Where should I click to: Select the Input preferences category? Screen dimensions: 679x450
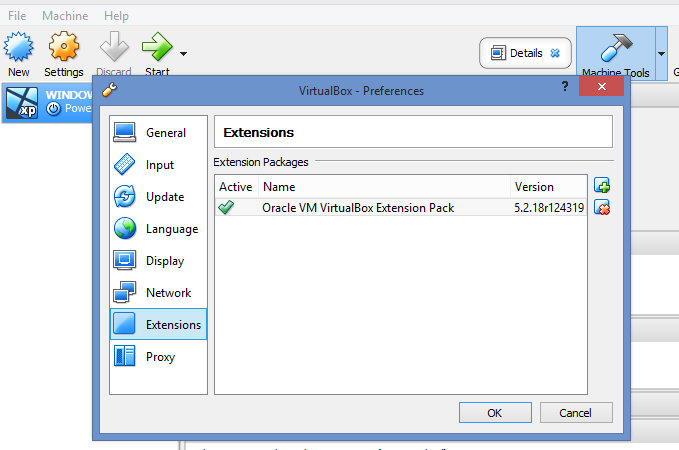pos(158,165)
